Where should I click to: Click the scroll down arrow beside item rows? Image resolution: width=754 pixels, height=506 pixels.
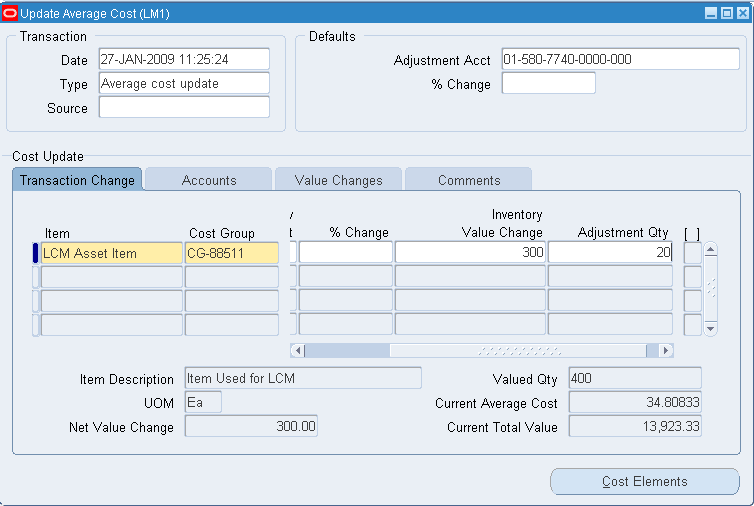point(711,328)
